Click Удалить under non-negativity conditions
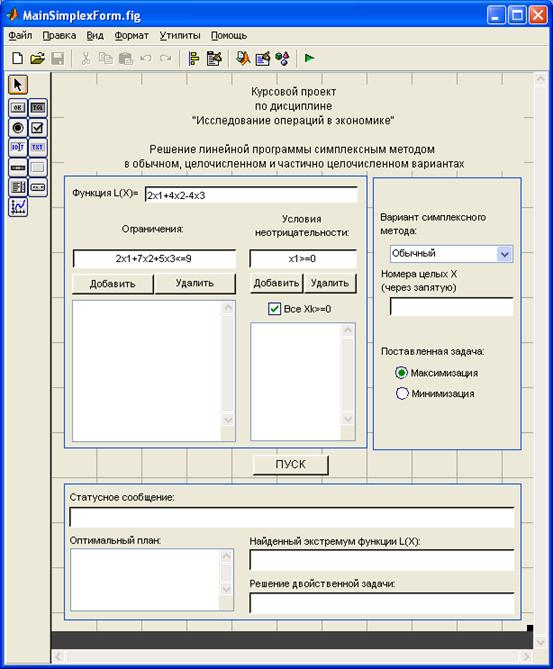Image resolution: width=553 pixels, height=669 pixels. tap(330, 283)
